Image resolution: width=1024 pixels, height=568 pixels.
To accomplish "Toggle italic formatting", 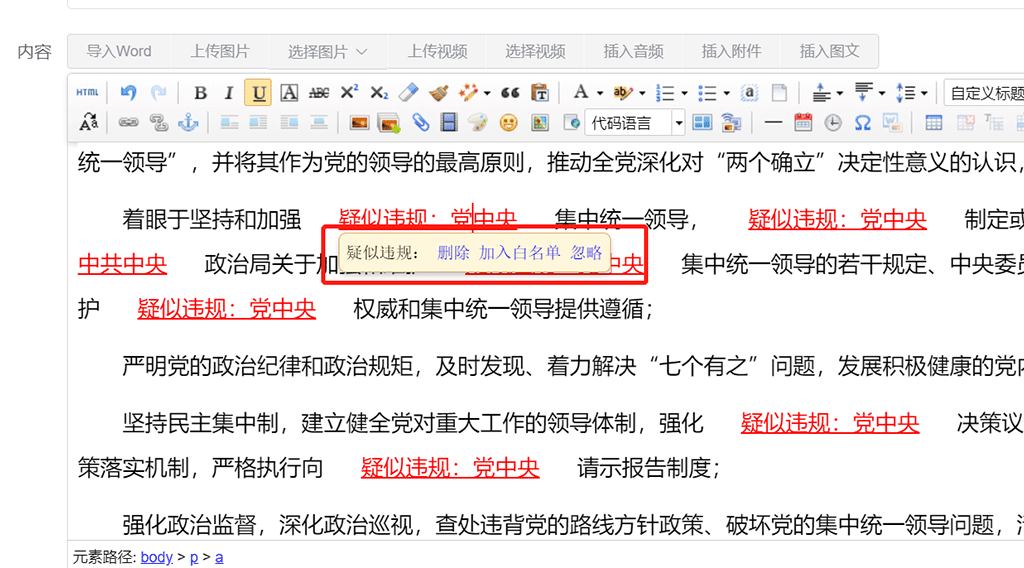I will (229, 93).
